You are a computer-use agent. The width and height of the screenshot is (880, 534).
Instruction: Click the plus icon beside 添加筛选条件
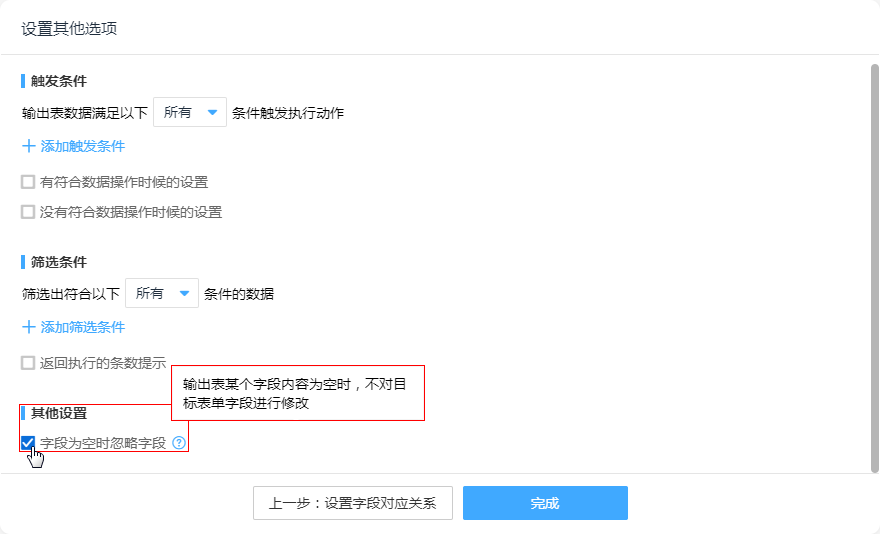coord(28,327)
